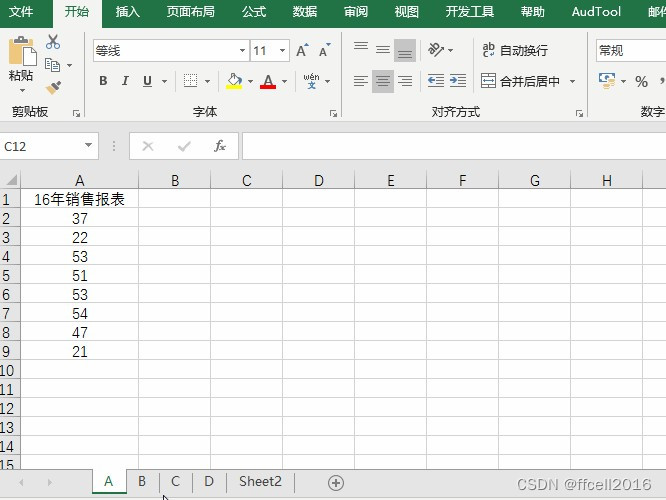Set middle vertical alignment
This screenshot has height=500, width=666.
(x=383, y=50)
